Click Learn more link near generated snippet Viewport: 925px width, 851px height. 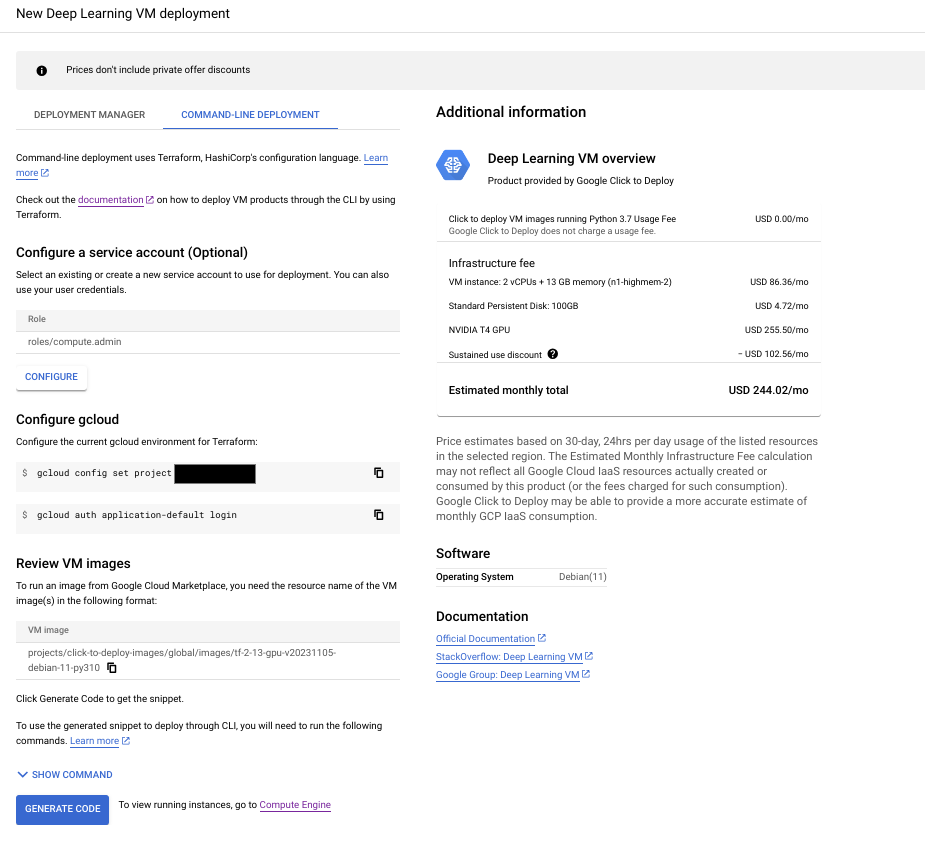[94, 741]
